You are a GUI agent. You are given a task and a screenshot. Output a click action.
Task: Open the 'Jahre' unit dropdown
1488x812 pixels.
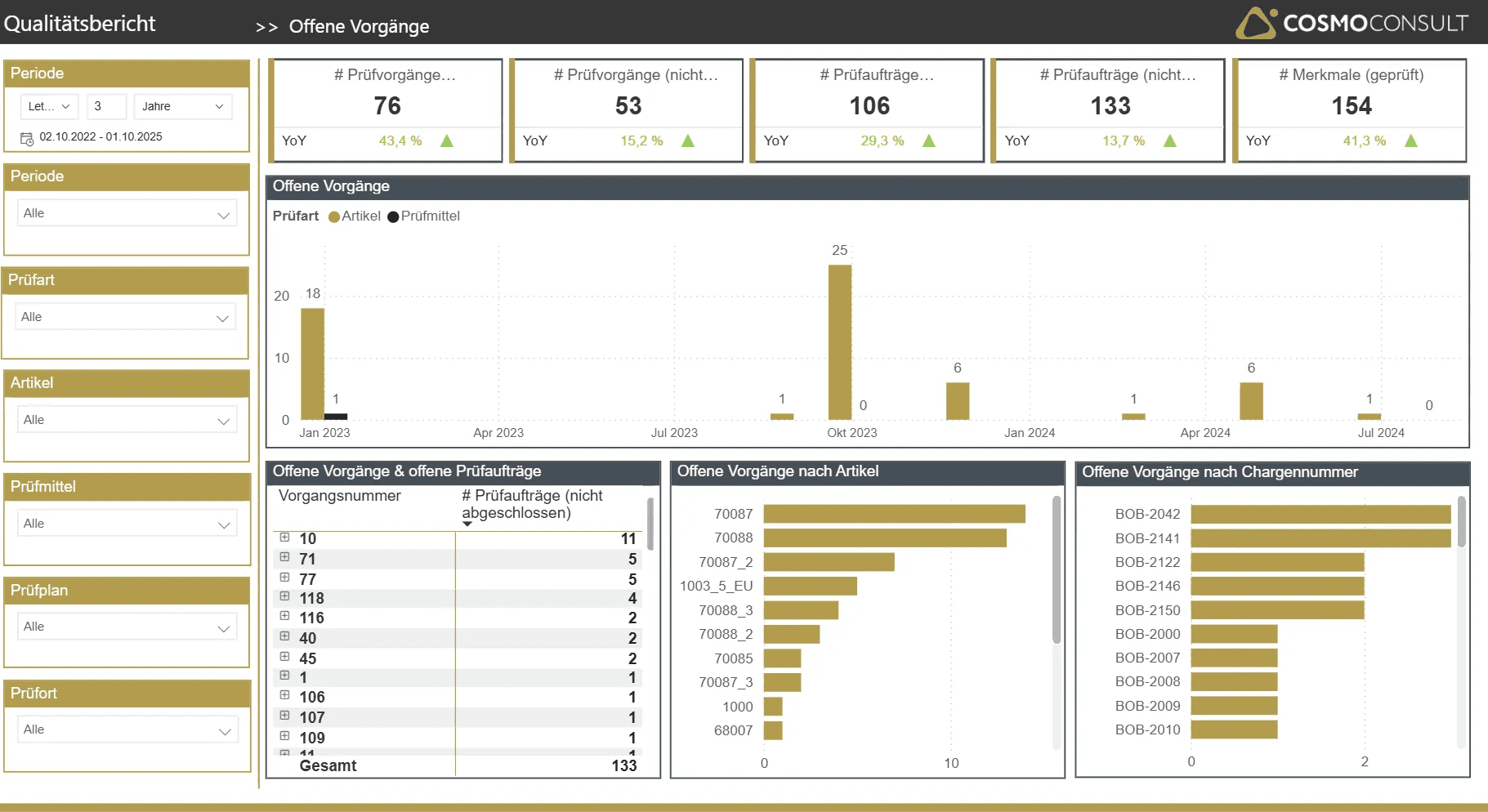(182, 106)
